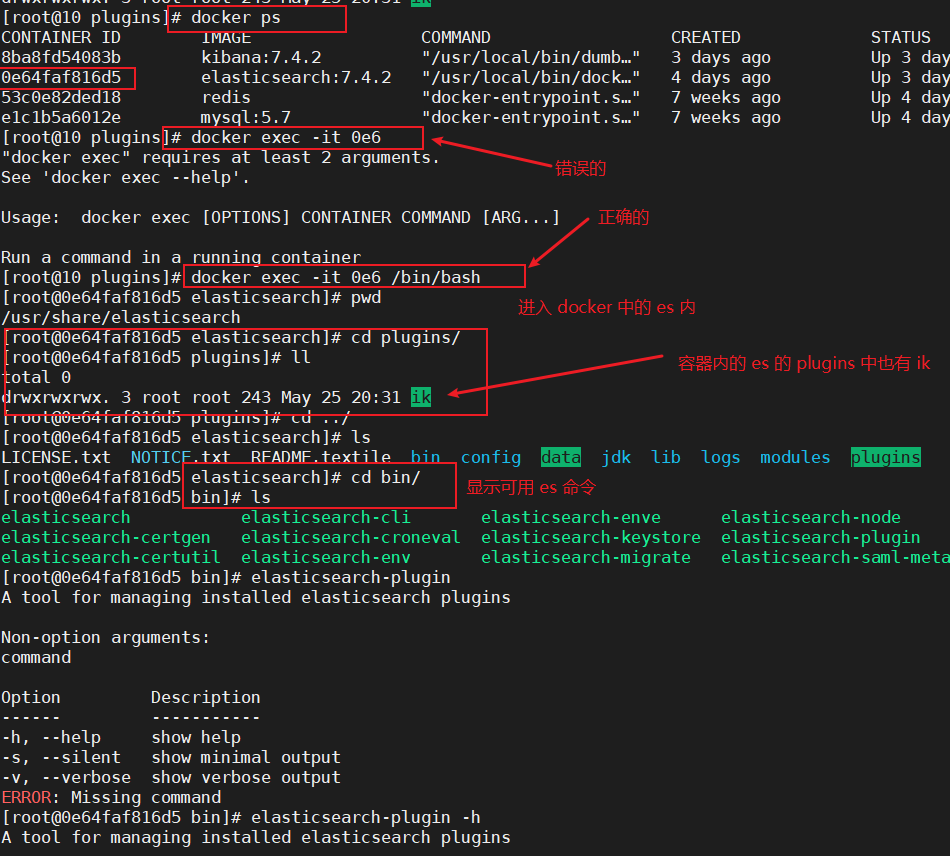Viewport: 950px width, 856px height.
Task: Click '4 days ago' in elasticsearch row
Action: (x=721, y=78)
